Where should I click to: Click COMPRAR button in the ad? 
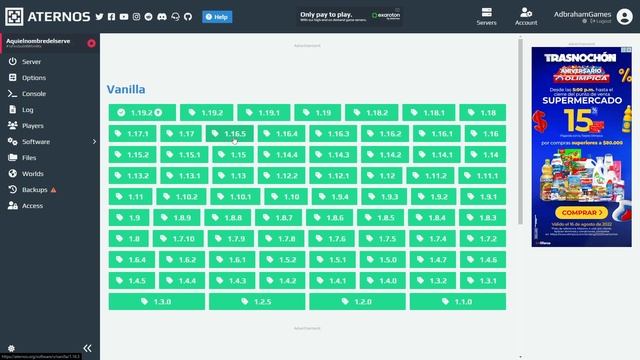(581, 213)
